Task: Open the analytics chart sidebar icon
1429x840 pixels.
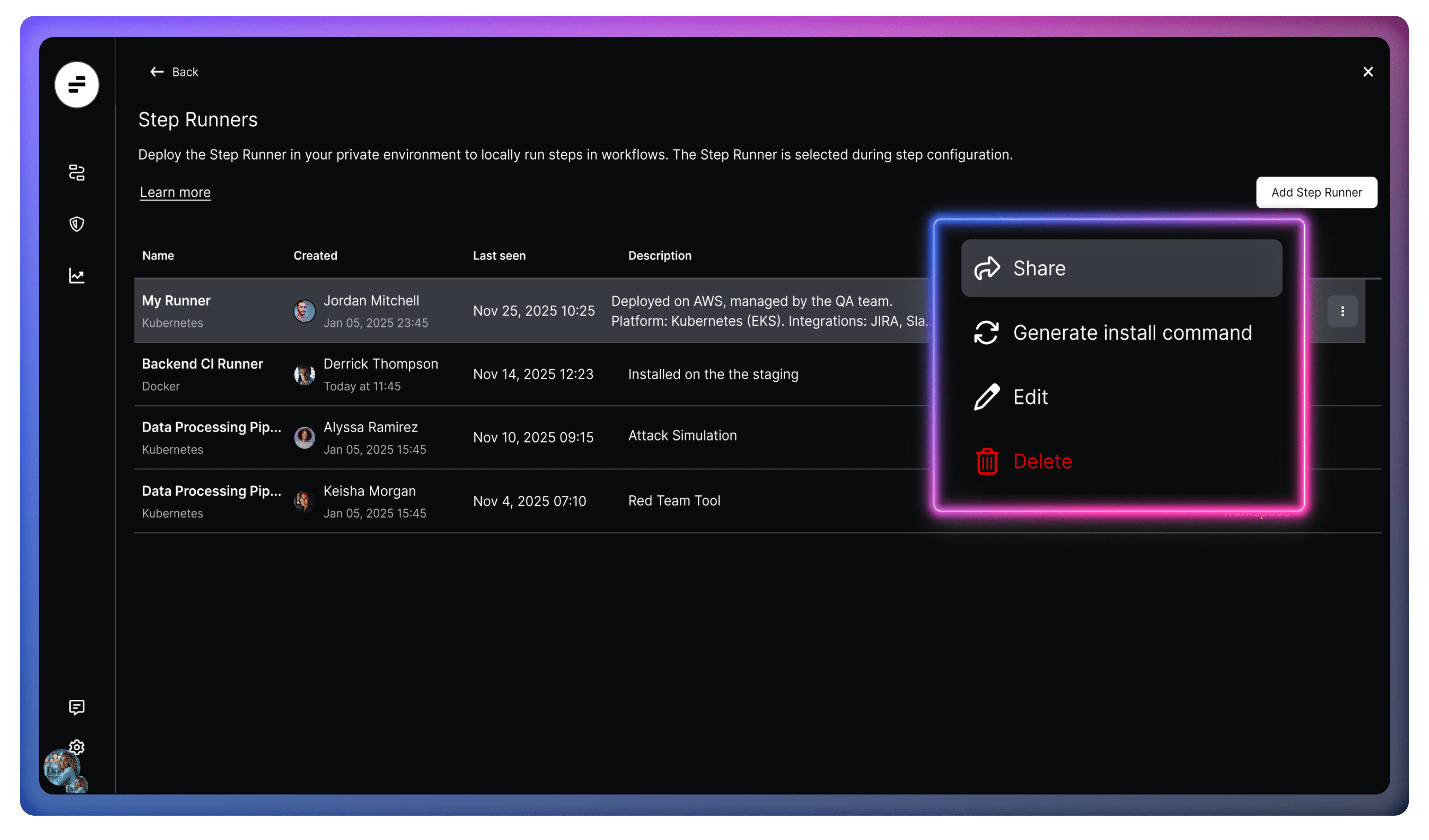Action: coord(77,276)
